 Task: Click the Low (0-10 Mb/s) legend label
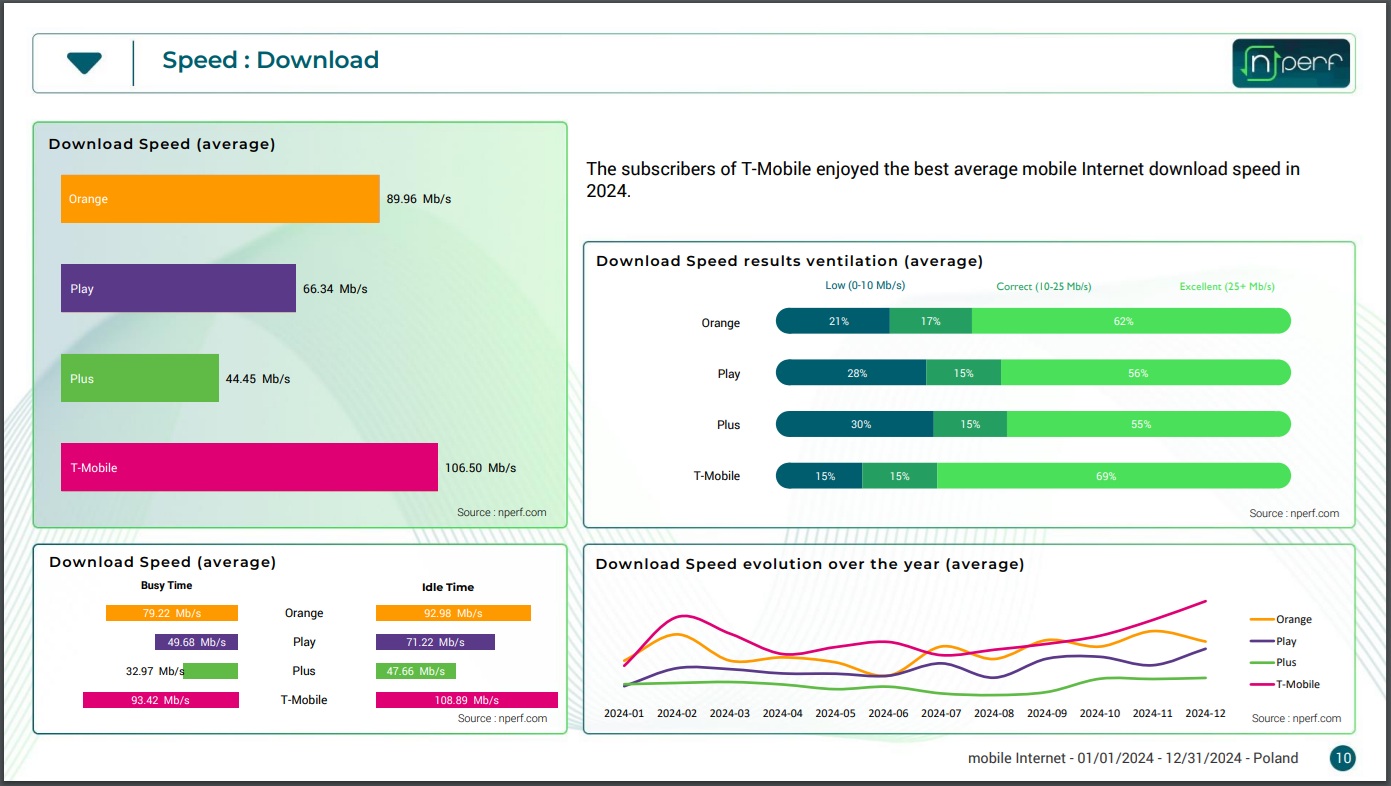point(864,286)
